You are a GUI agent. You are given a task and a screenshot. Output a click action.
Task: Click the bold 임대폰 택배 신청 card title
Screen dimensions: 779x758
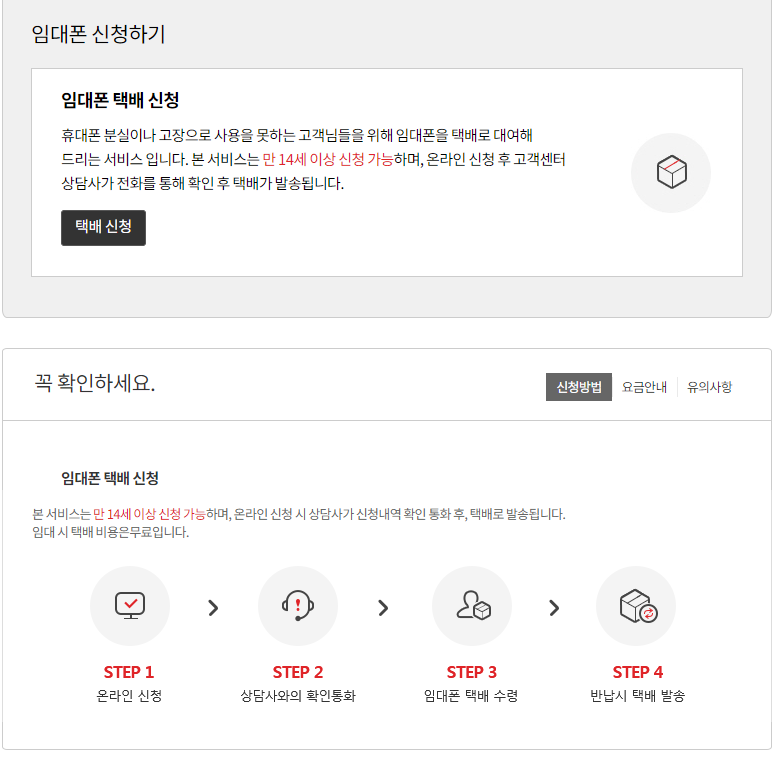[x=120, y=100]
